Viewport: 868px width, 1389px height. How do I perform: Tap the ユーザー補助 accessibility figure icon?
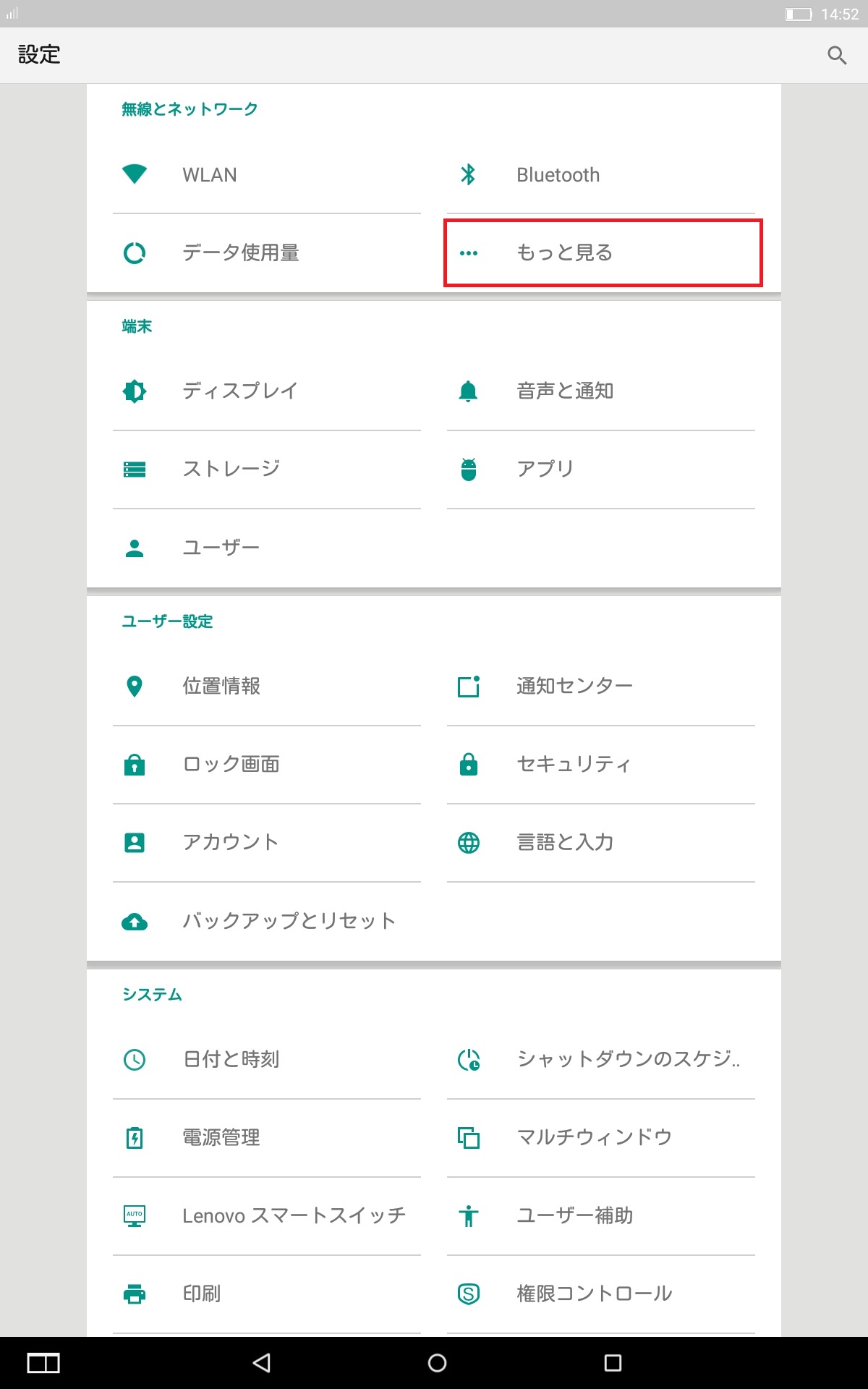pyautogui.click(x=468, y=1215)
